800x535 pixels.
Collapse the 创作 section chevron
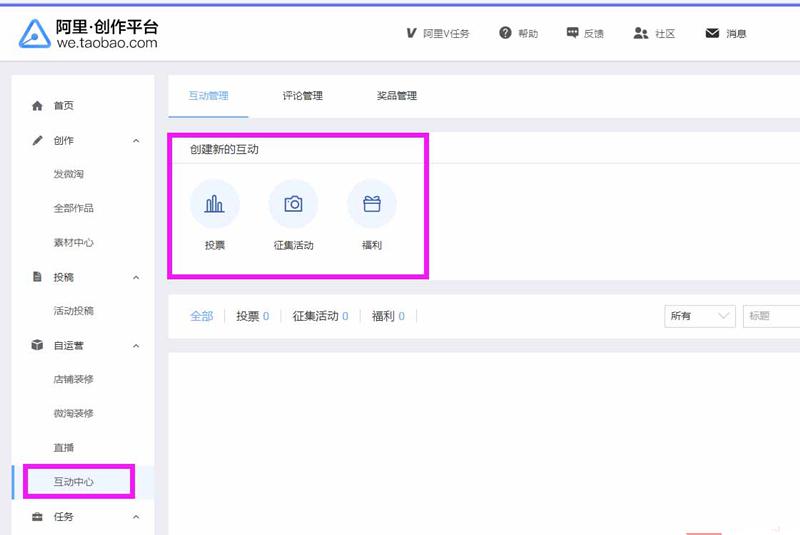pyautogui.click(x=136, y=141)
